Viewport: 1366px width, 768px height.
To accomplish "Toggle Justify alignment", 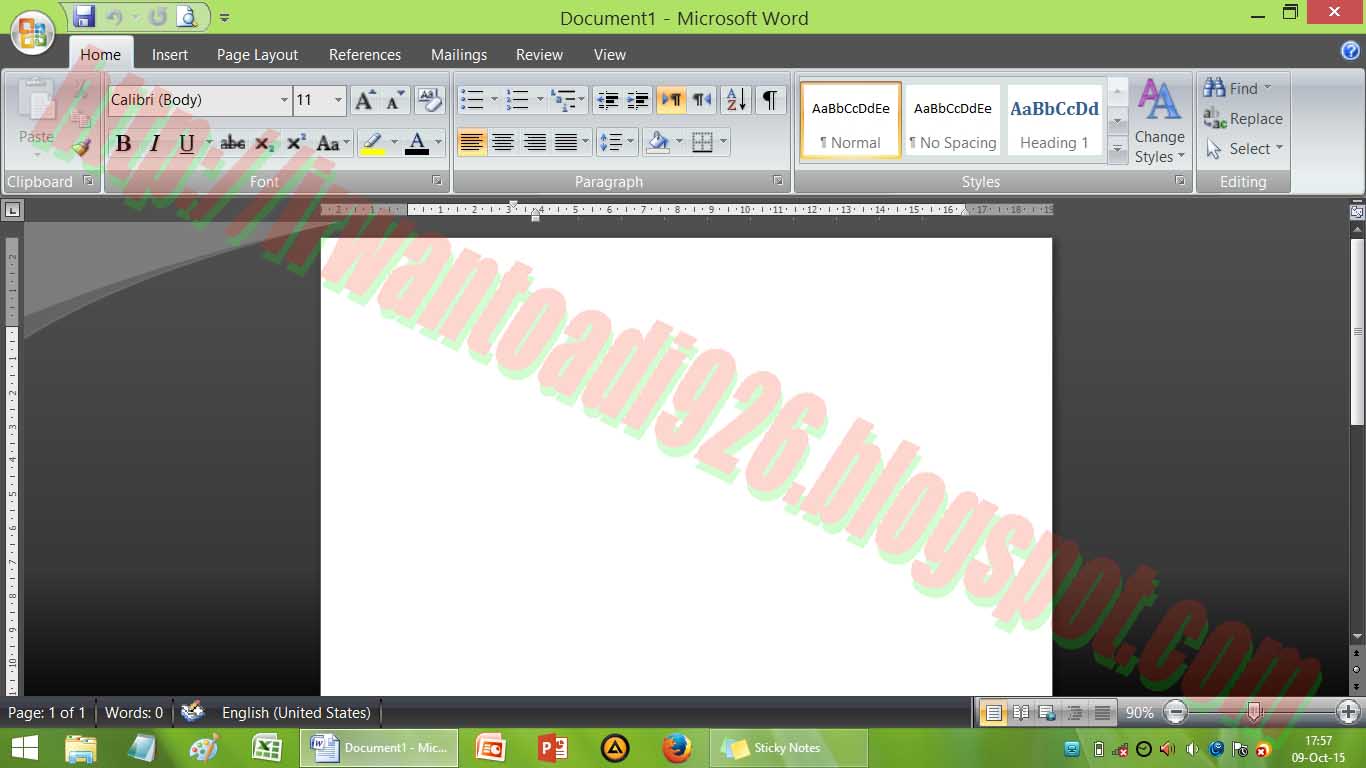I will tap(566, 143).
